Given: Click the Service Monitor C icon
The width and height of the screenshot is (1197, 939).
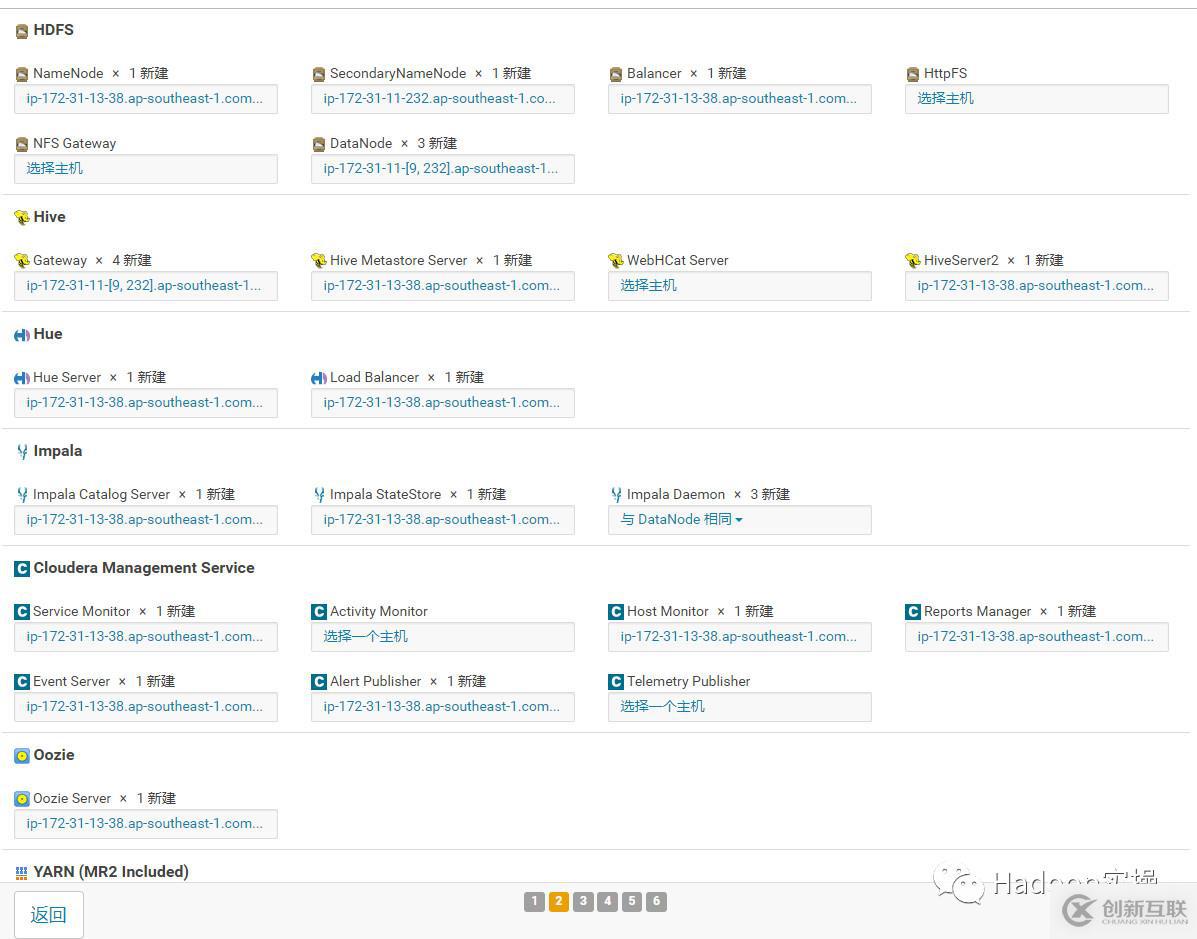Looking at the screenshot, I should [x=22, y=612].
